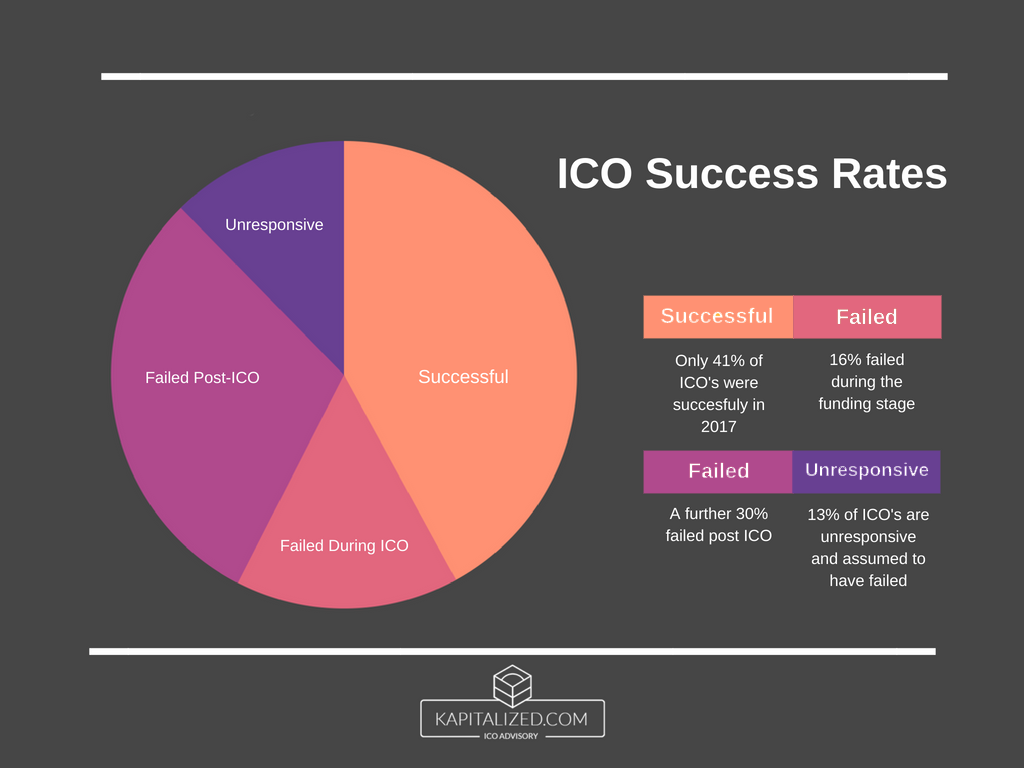Click the Kapitalized cube logo icon

[512, 682]
